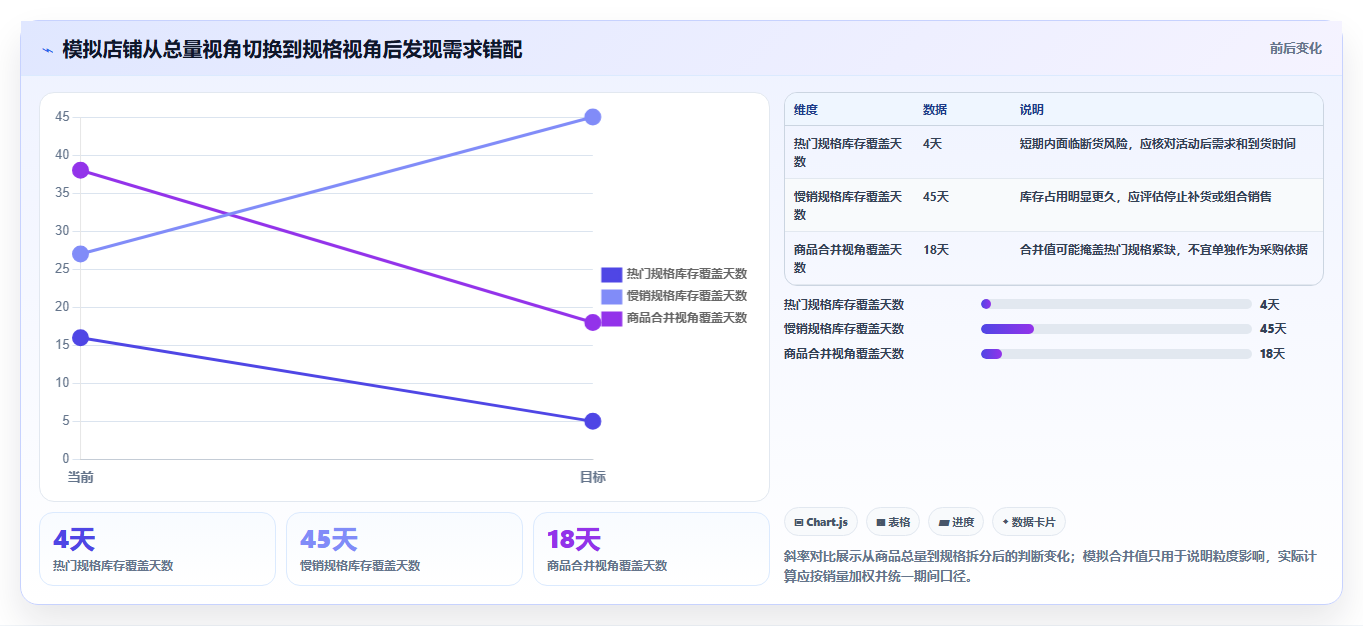Click the 维度 column header in the table
1363x626 pixels.
(x=805, y=110)
